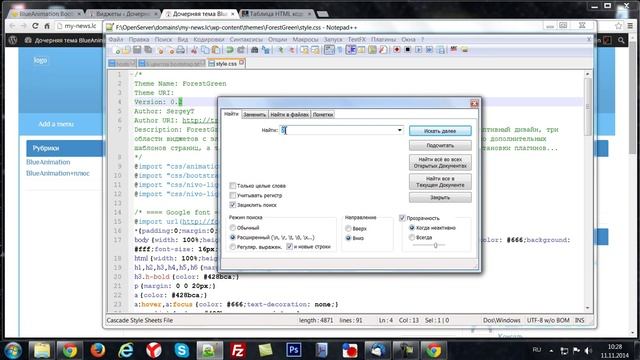
Task: Collapse the code fold at line 1
Action: pos(131,74)
